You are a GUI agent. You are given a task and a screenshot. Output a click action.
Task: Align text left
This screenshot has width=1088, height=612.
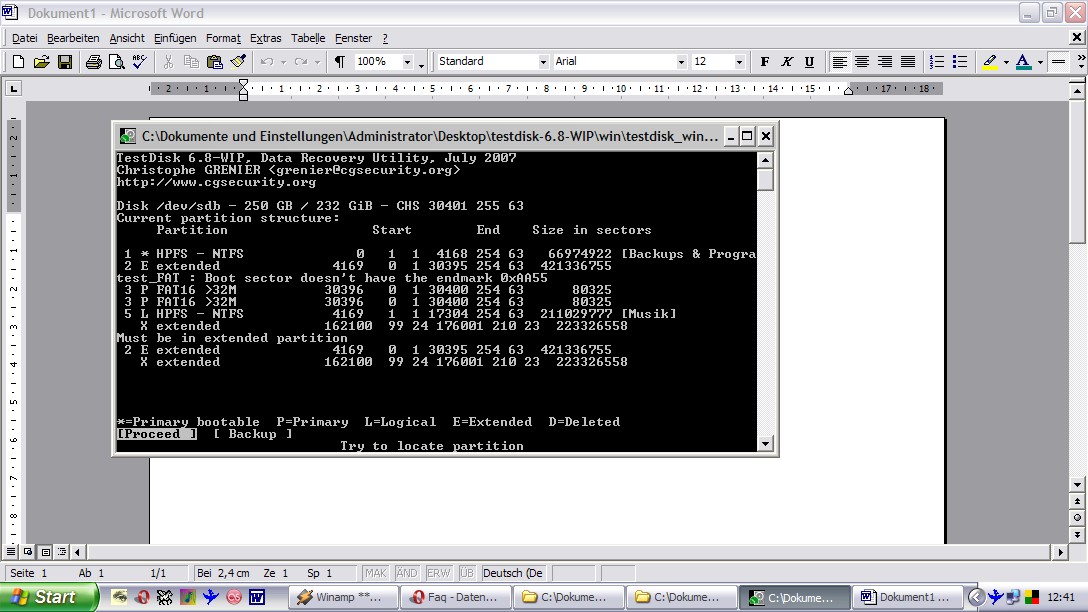coord(839,62)
